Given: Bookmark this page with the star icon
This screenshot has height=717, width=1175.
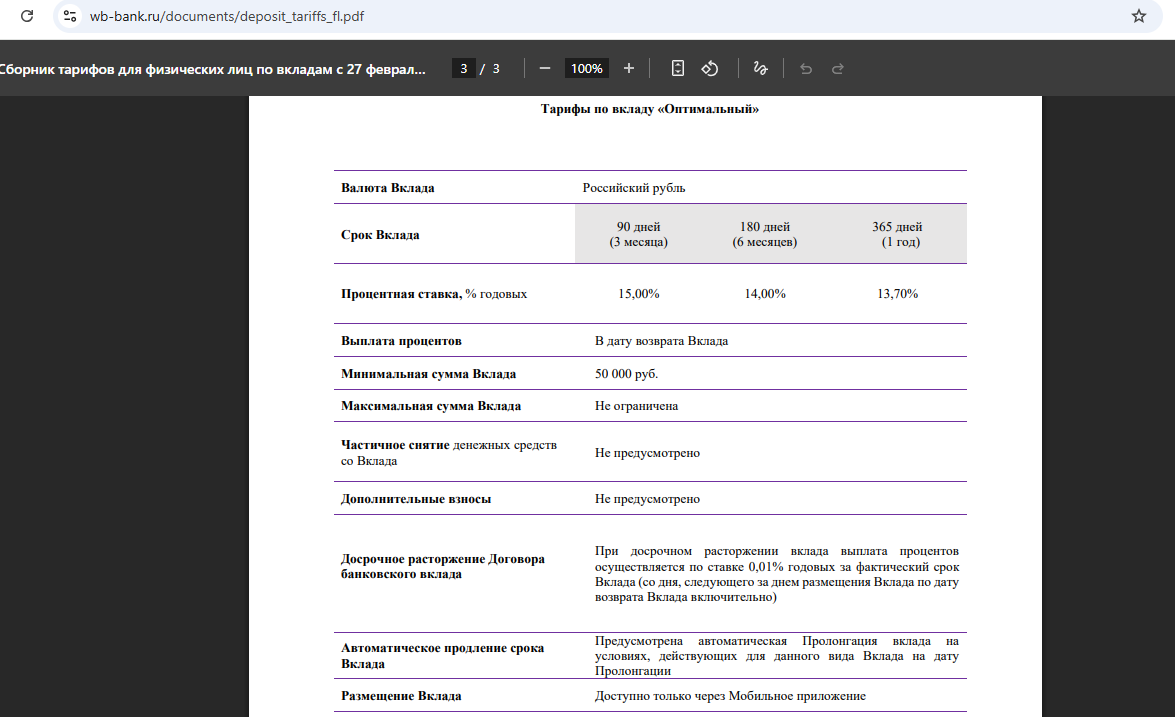Looking at the screenshot, I should coord(1138,16).
